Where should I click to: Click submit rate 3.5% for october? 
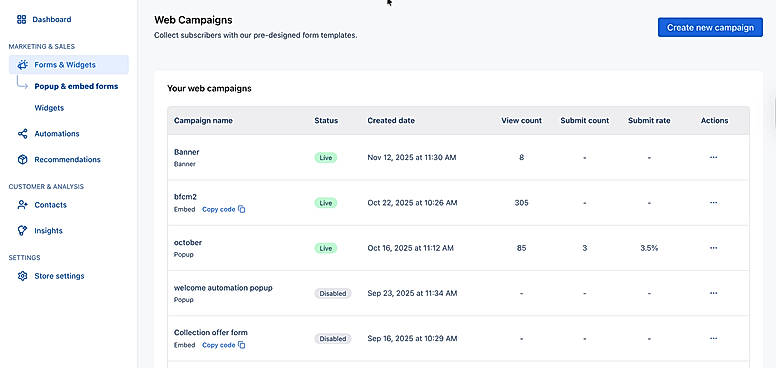pyautogui.click(x=649, y=248)
